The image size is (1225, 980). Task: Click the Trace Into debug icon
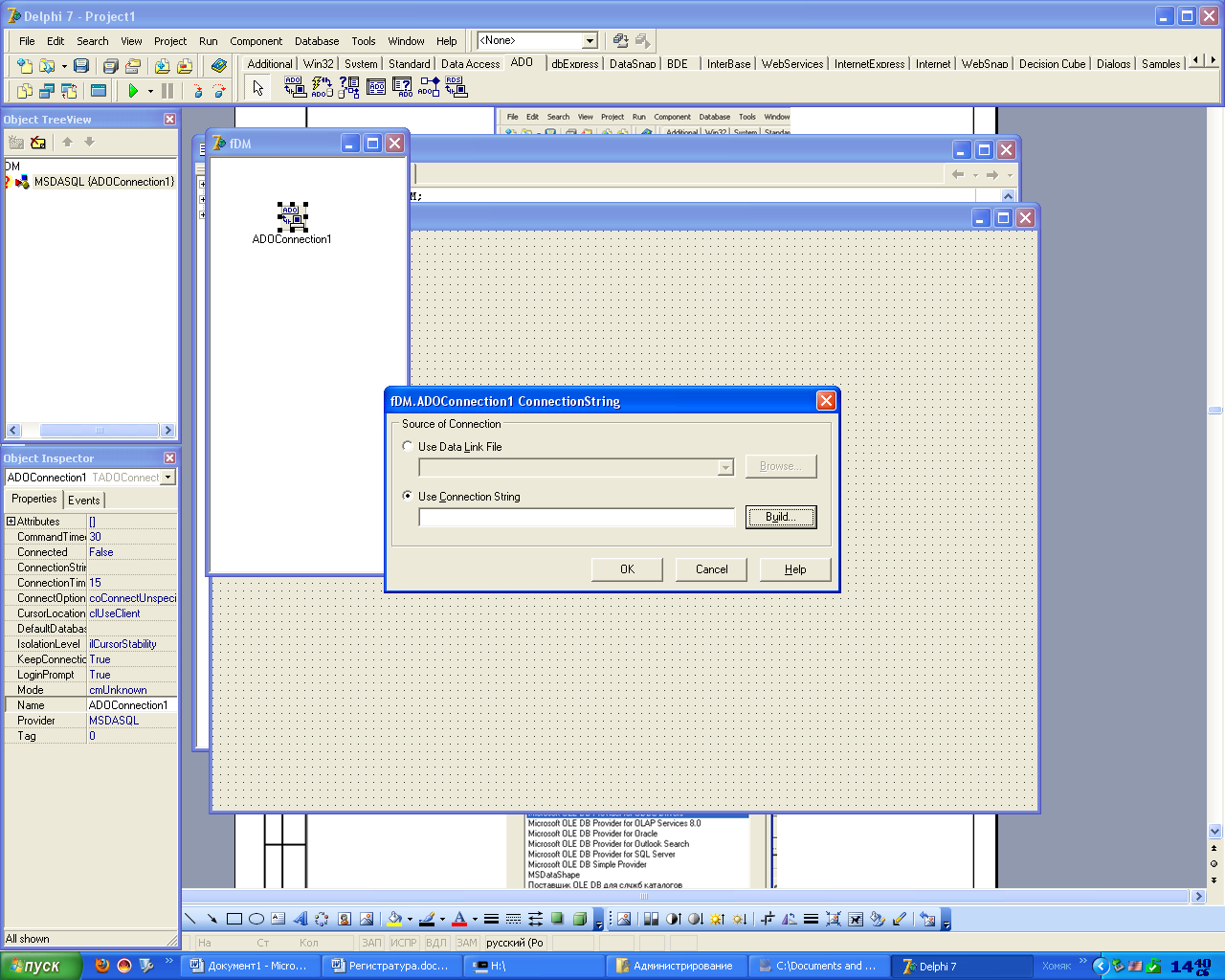pos(197,90)
